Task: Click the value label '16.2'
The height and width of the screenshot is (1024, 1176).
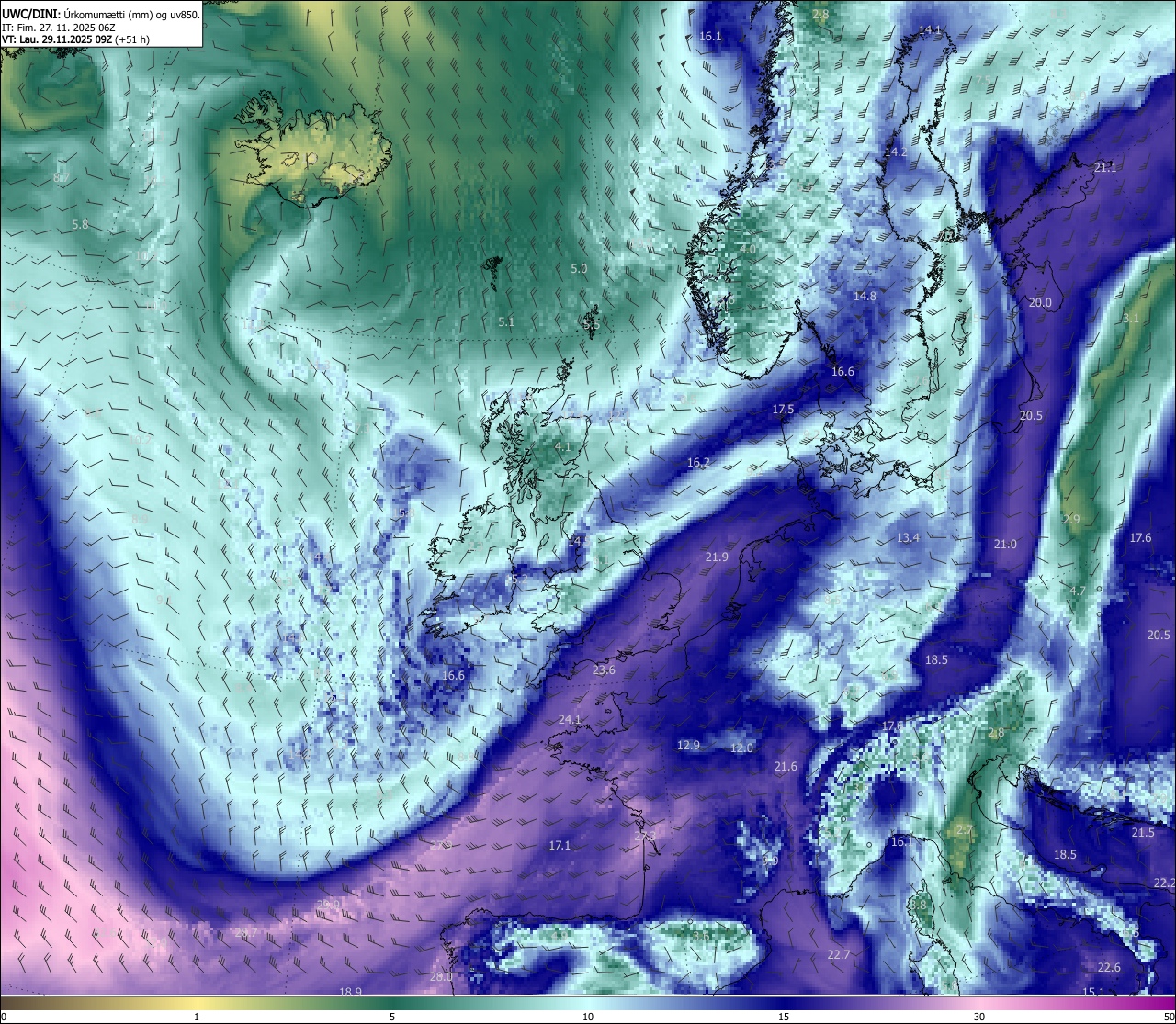Action: [698, 463]
